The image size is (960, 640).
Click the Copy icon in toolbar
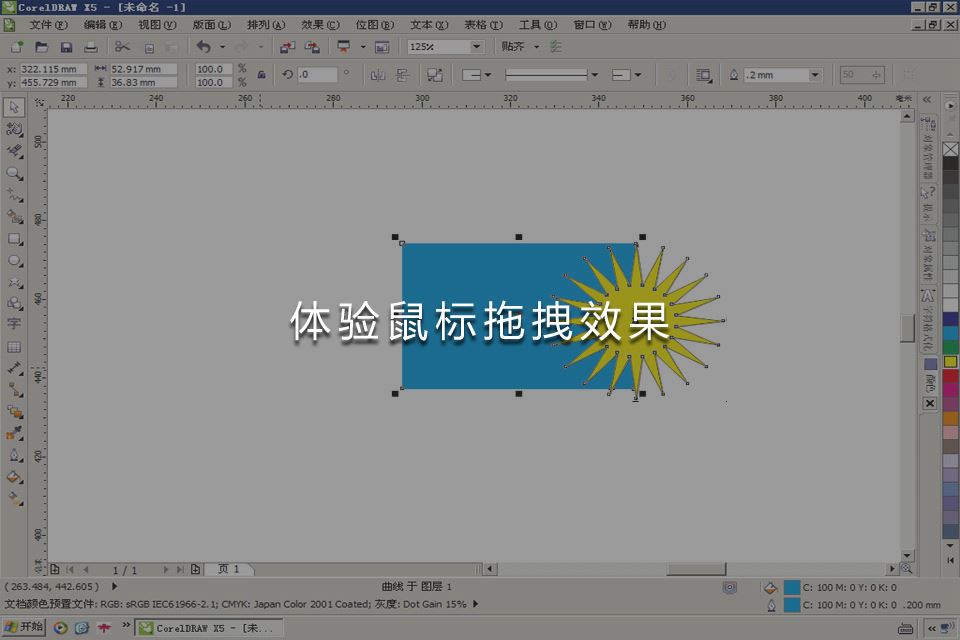[149, 48]
